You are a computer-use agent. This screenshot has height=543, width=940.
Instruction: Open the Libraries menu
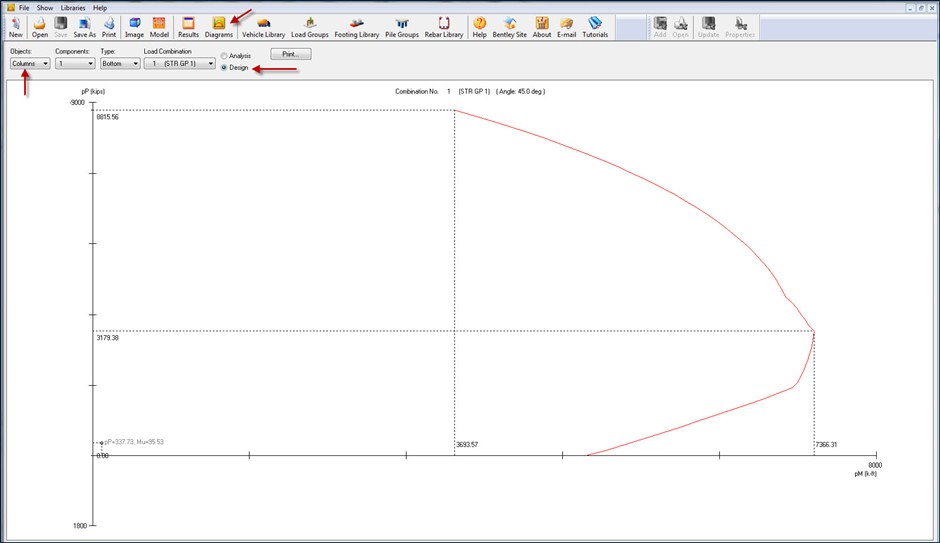click(x=73, y=7)
